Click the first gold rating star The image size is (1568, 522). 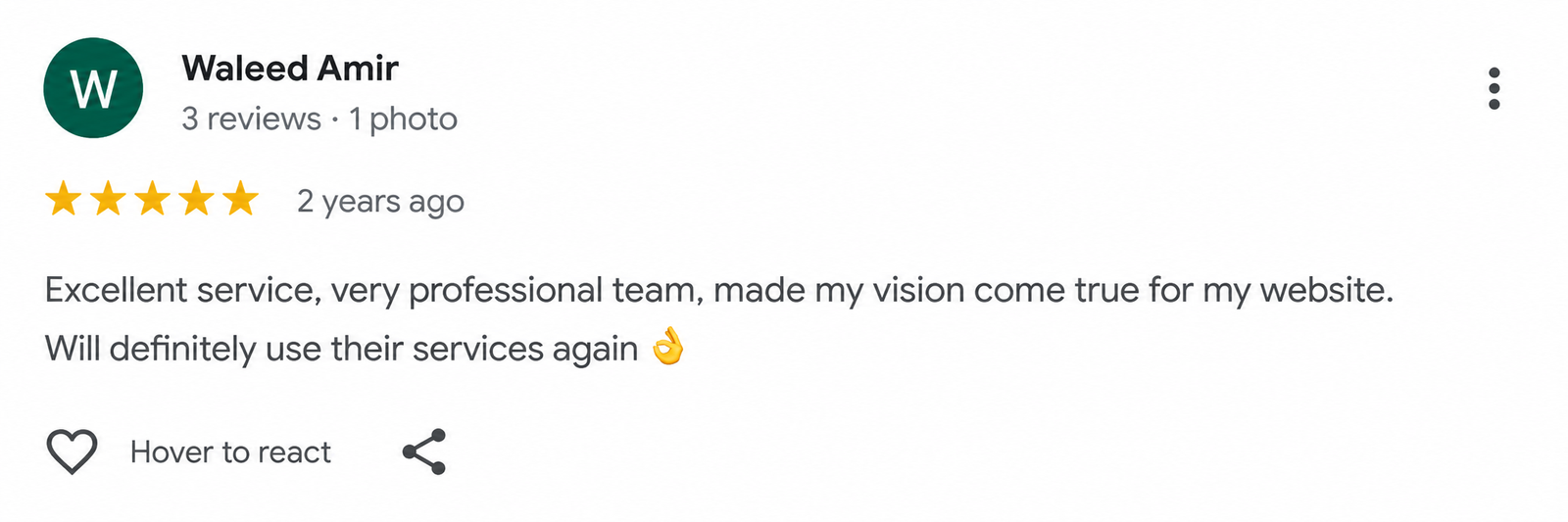pyautogui.click(x=64, y=199)
